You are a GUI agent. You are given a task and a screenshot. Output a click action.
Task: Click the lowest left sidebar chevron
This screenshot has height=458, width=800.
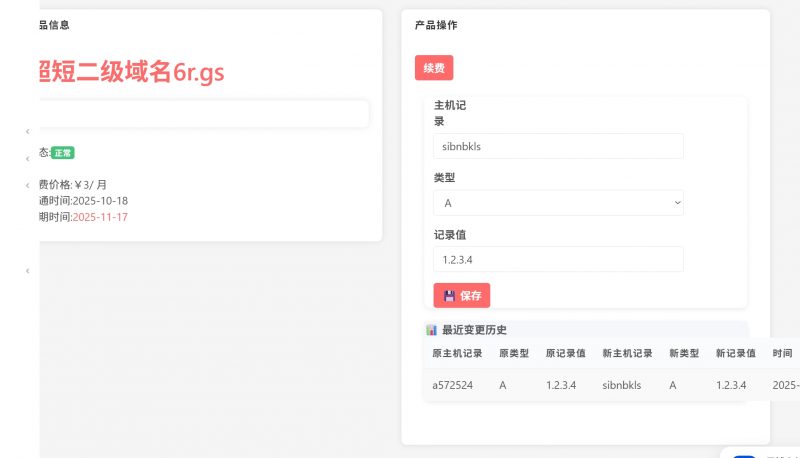tap(27, 271)
